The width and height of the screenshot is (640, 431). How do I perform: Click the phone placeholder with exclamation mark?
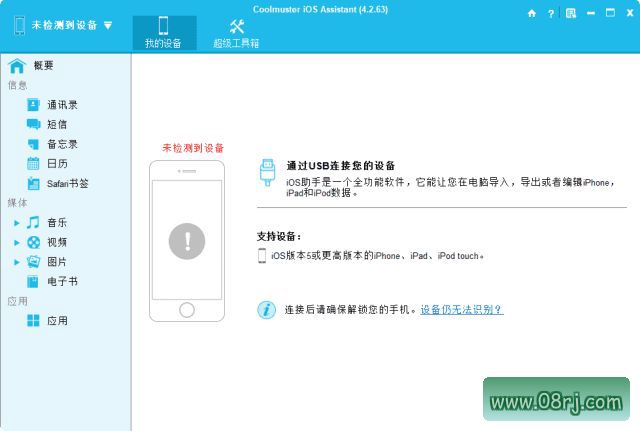187,240
